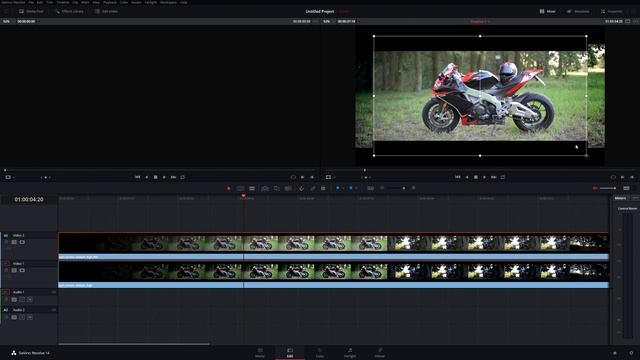Screen dimensions: 640x360
Task: Click the timeline zoom-in plus icon
Action: coord(413,188)
